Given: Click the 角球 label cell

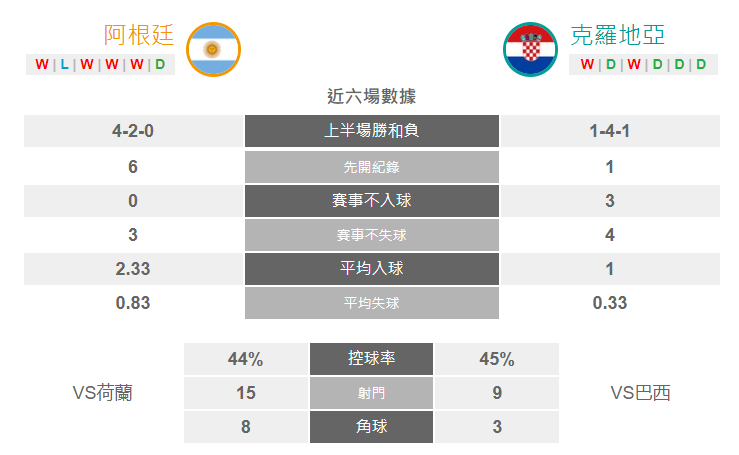Looking at the screenshot, I should (371, 427).
